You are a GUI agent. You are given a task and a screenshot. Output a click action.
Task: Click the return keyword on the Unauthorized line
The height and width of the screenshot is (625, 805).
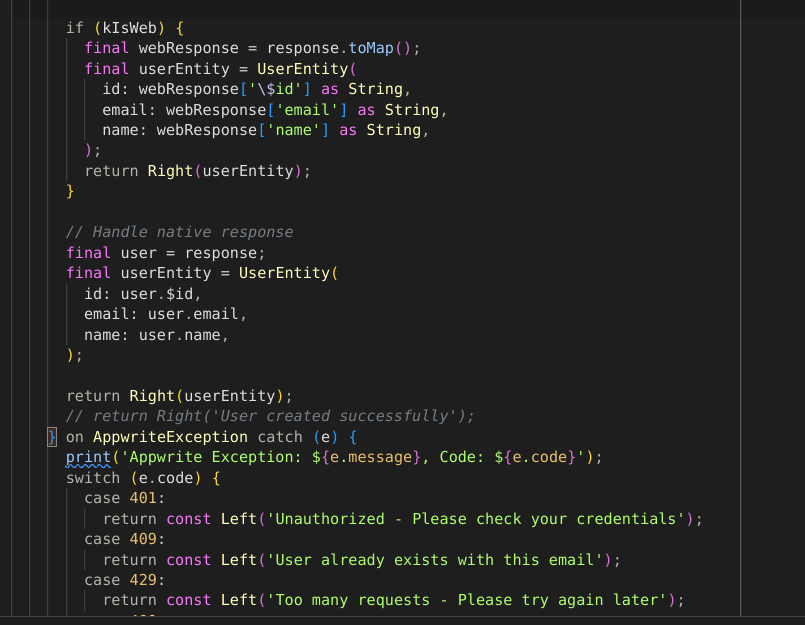129,519
